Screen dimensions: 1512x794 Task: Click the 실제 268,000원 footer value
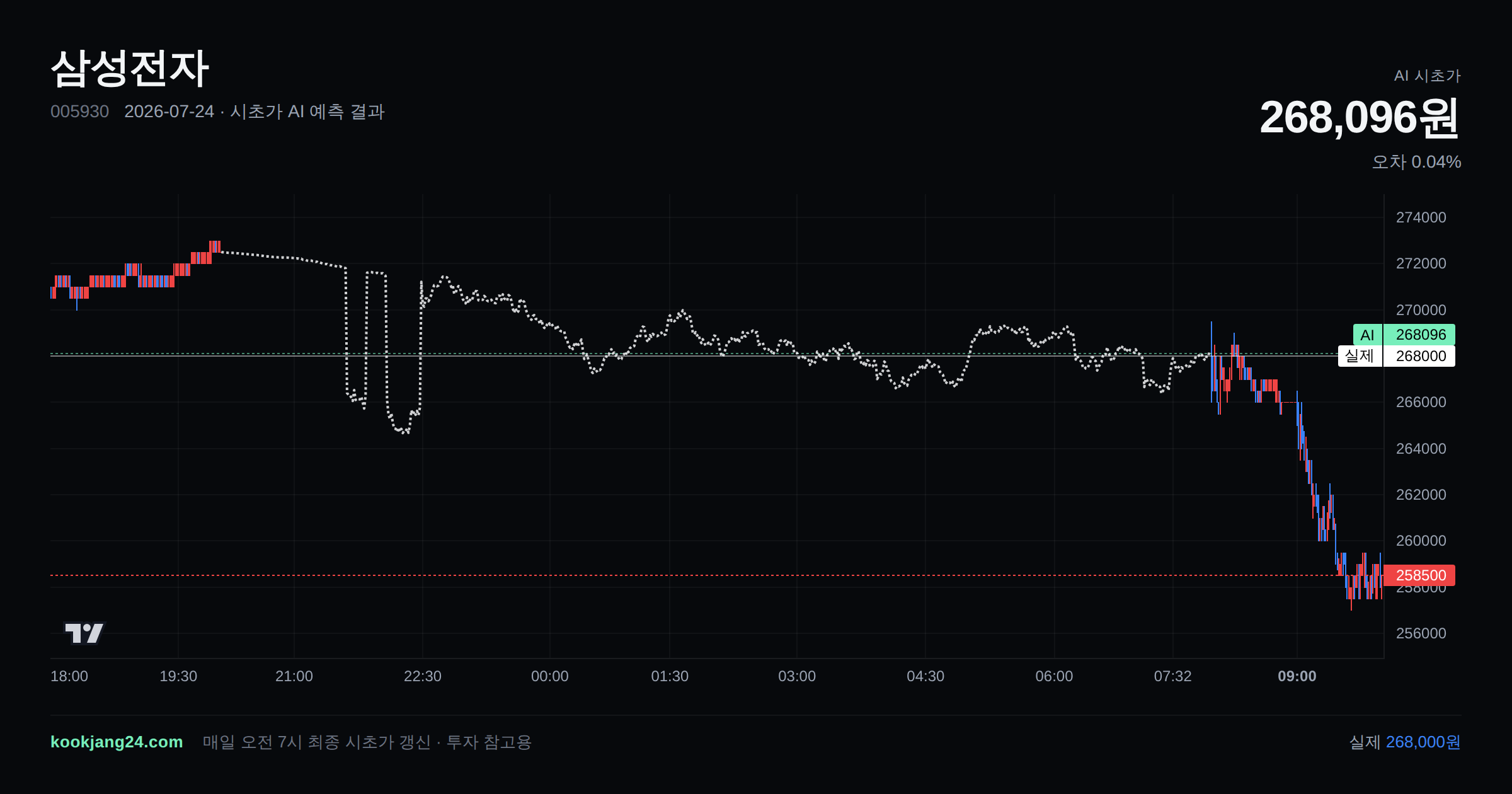click(1405, 742)
